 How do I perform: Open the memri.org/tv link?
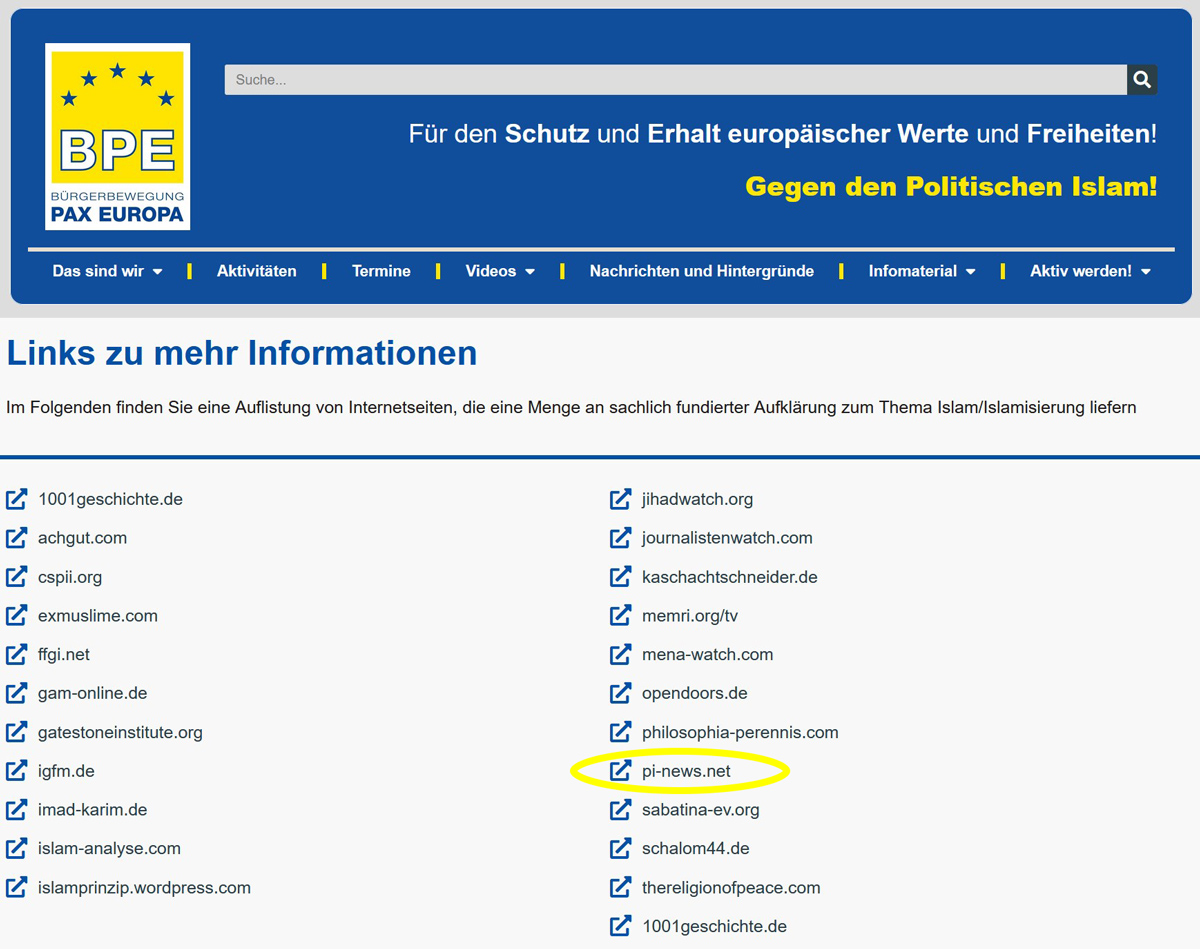690,616
